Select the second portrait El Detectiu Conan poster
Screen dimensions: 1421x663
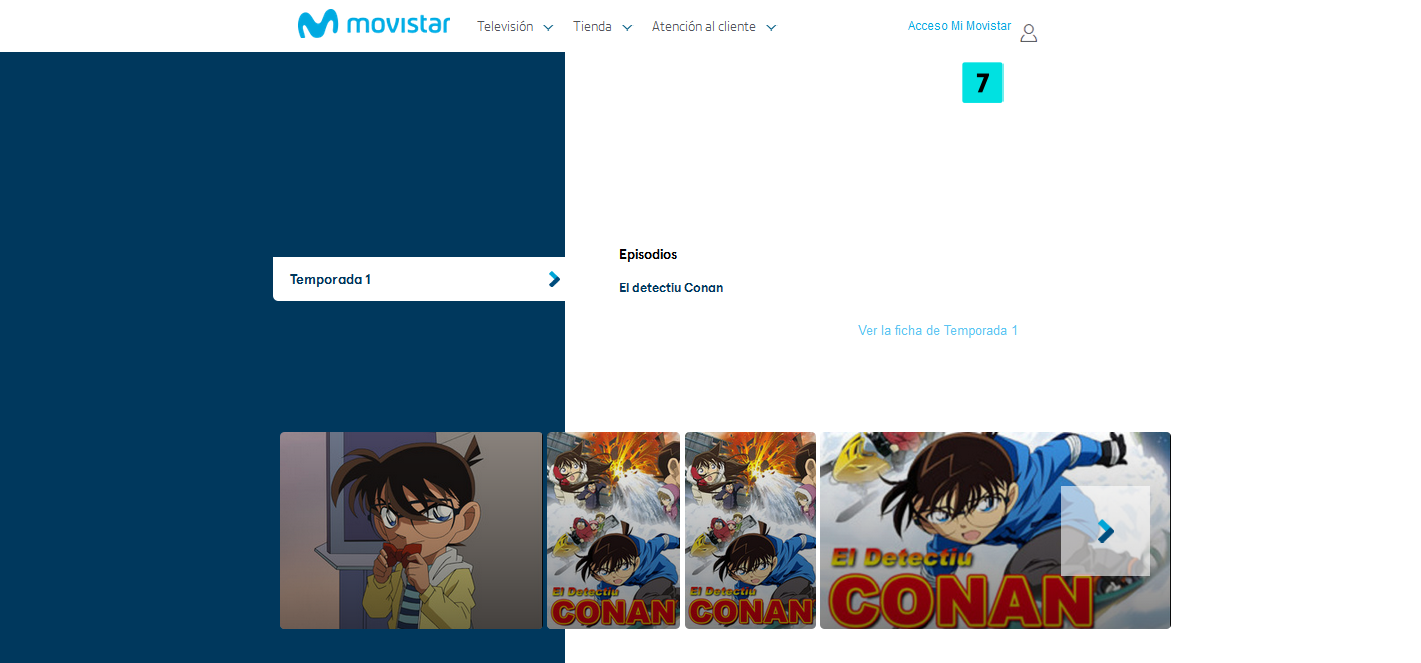point(750,530)
